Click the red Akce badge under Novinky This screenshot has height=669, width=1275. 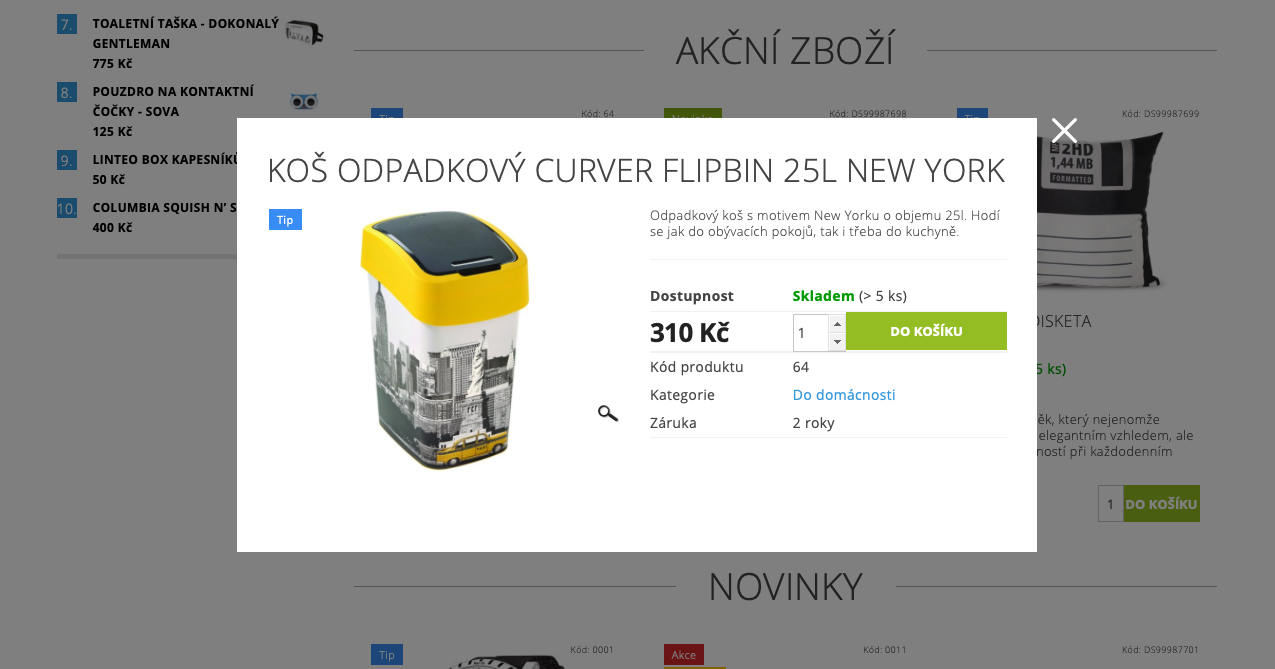pos(684,655)
